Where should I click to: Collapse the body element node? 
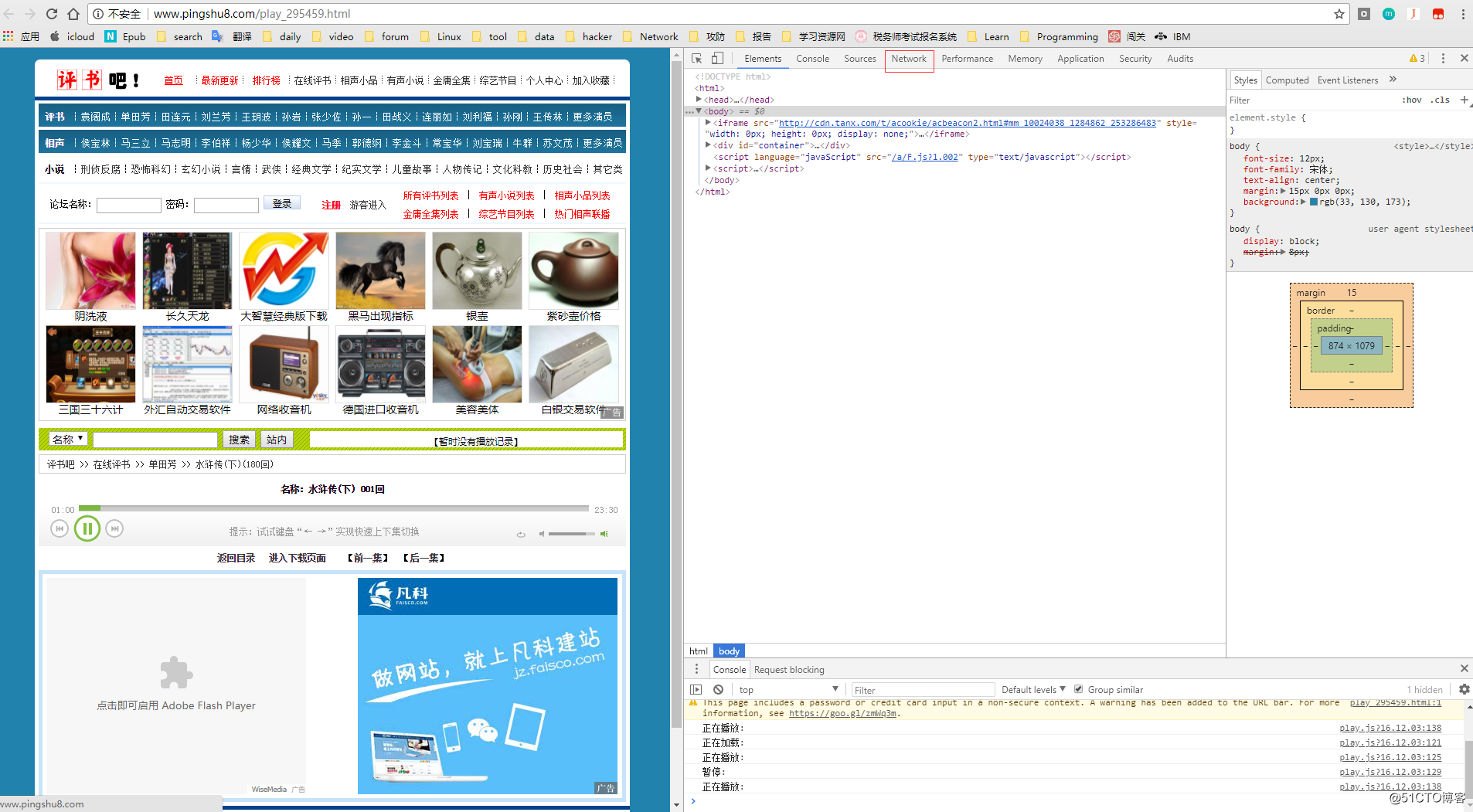click(699, 110)
